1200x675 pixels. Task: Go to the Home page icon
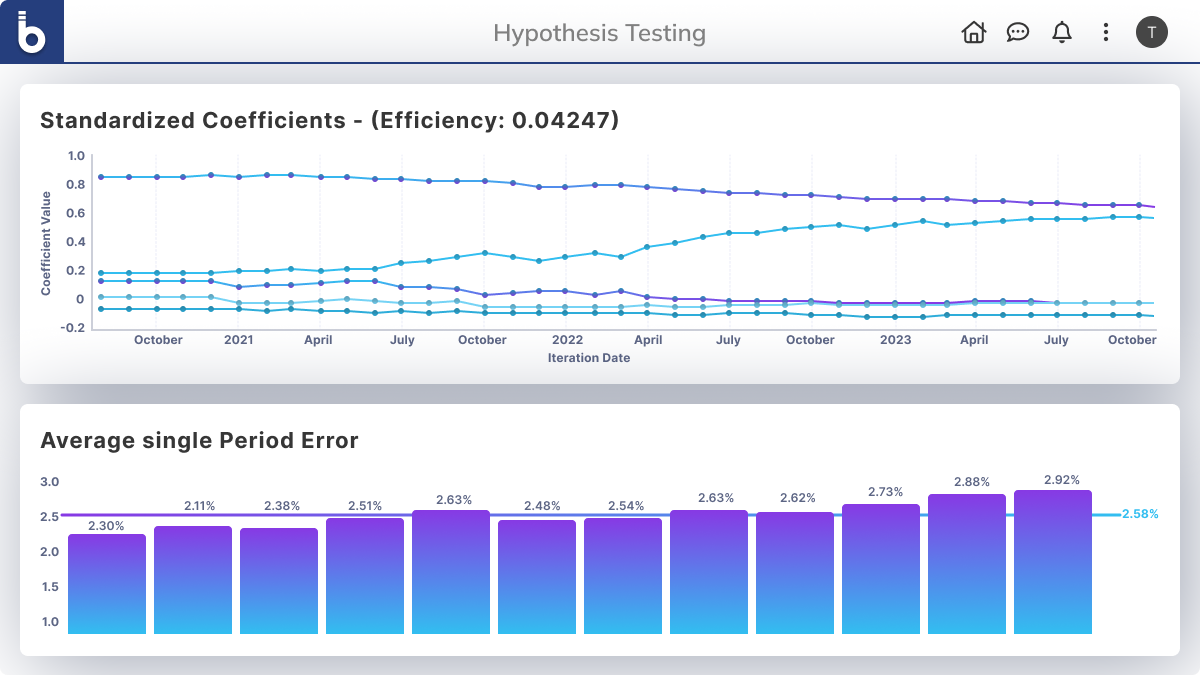pyautogui.click(x=973, y=32)
